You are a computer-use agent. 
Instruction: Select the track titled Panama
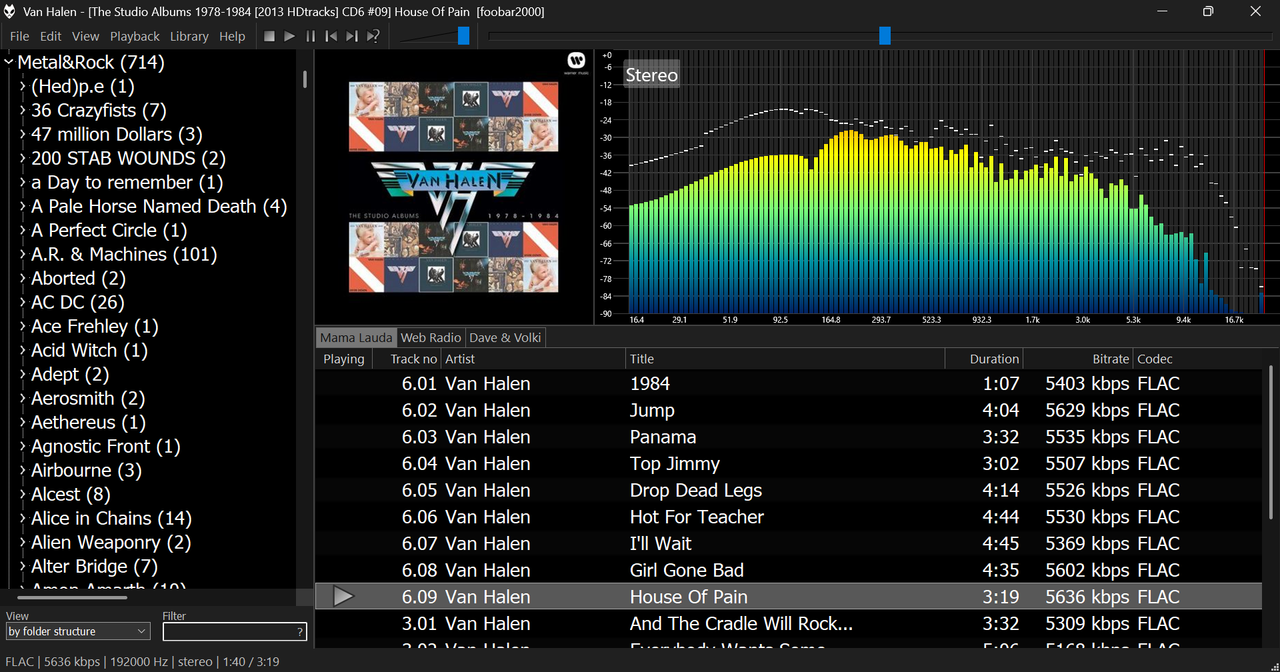pyautogui.click(x=663, y=437)
